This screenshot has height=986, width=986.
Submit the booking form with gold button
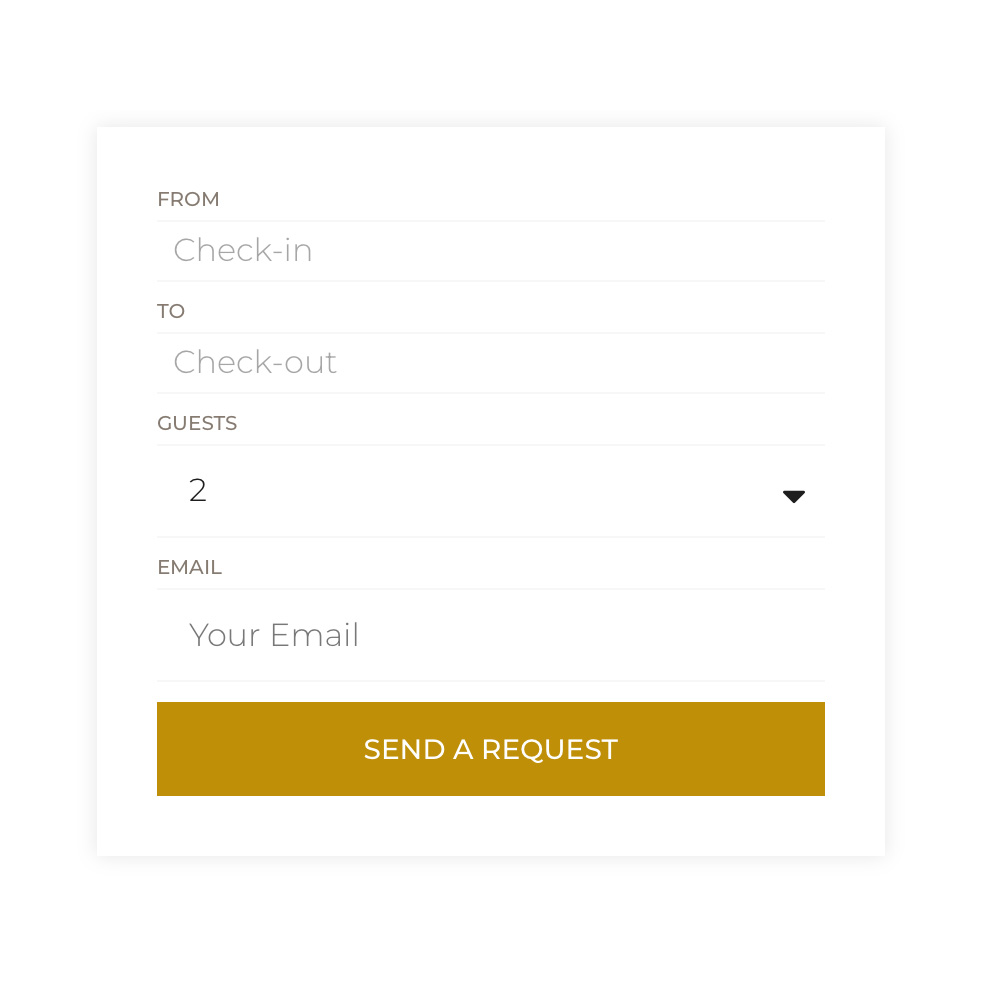tap(490, 749)
